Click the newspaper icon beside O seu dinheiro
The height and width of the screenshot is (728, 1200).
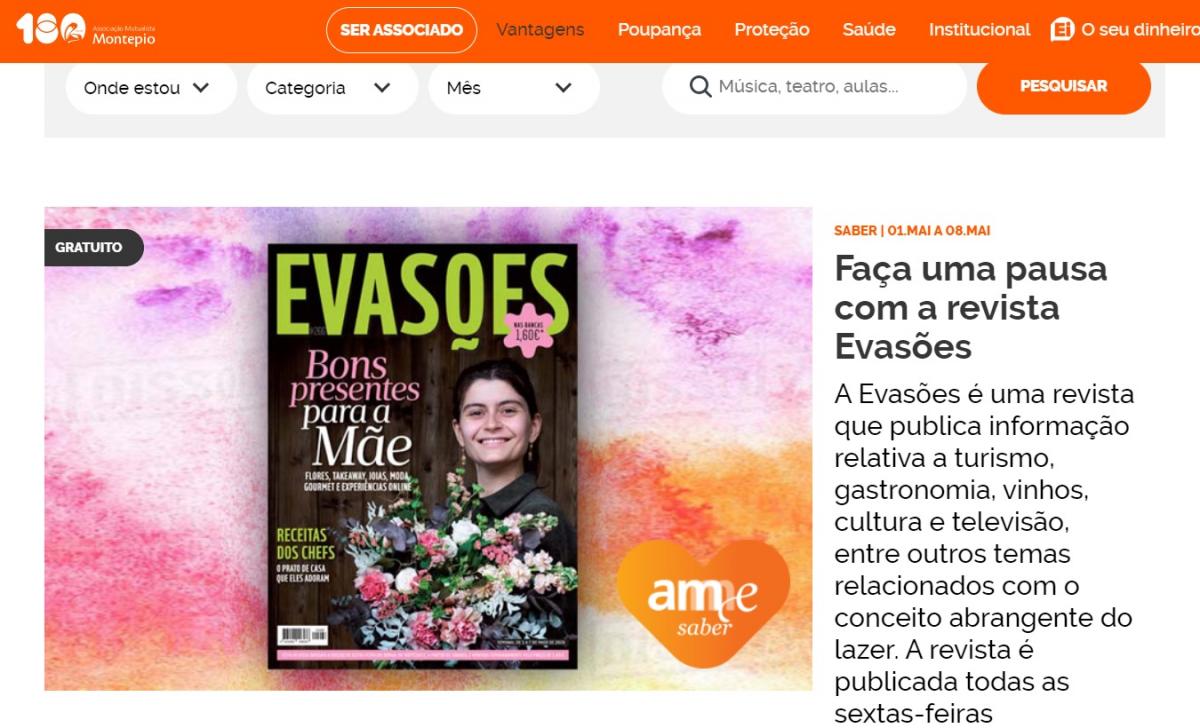(1062, 30)
